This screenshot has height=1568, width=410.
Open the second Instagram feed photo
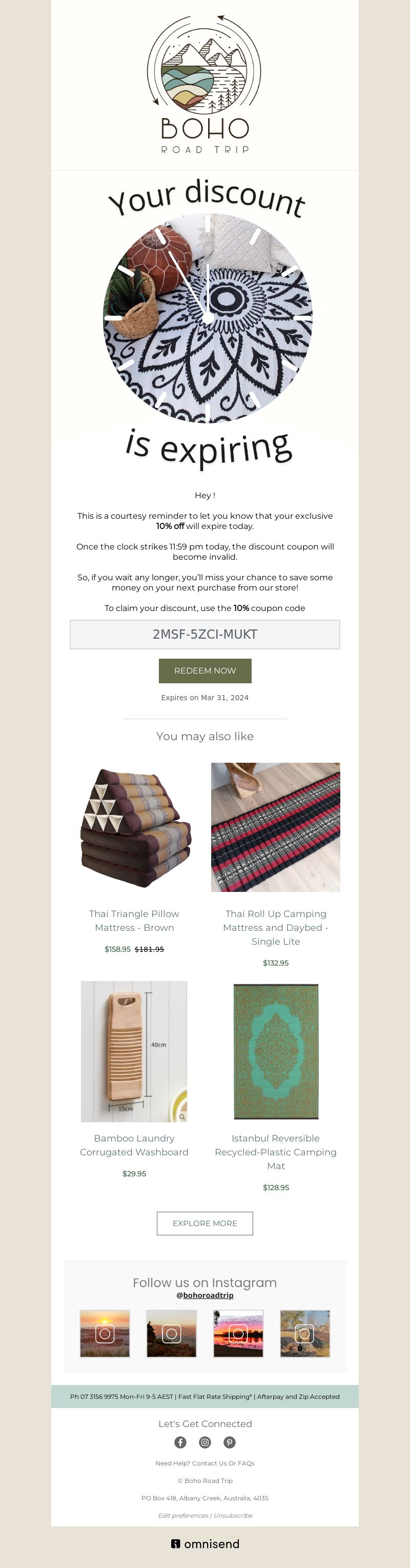(x=172, y=1334)
